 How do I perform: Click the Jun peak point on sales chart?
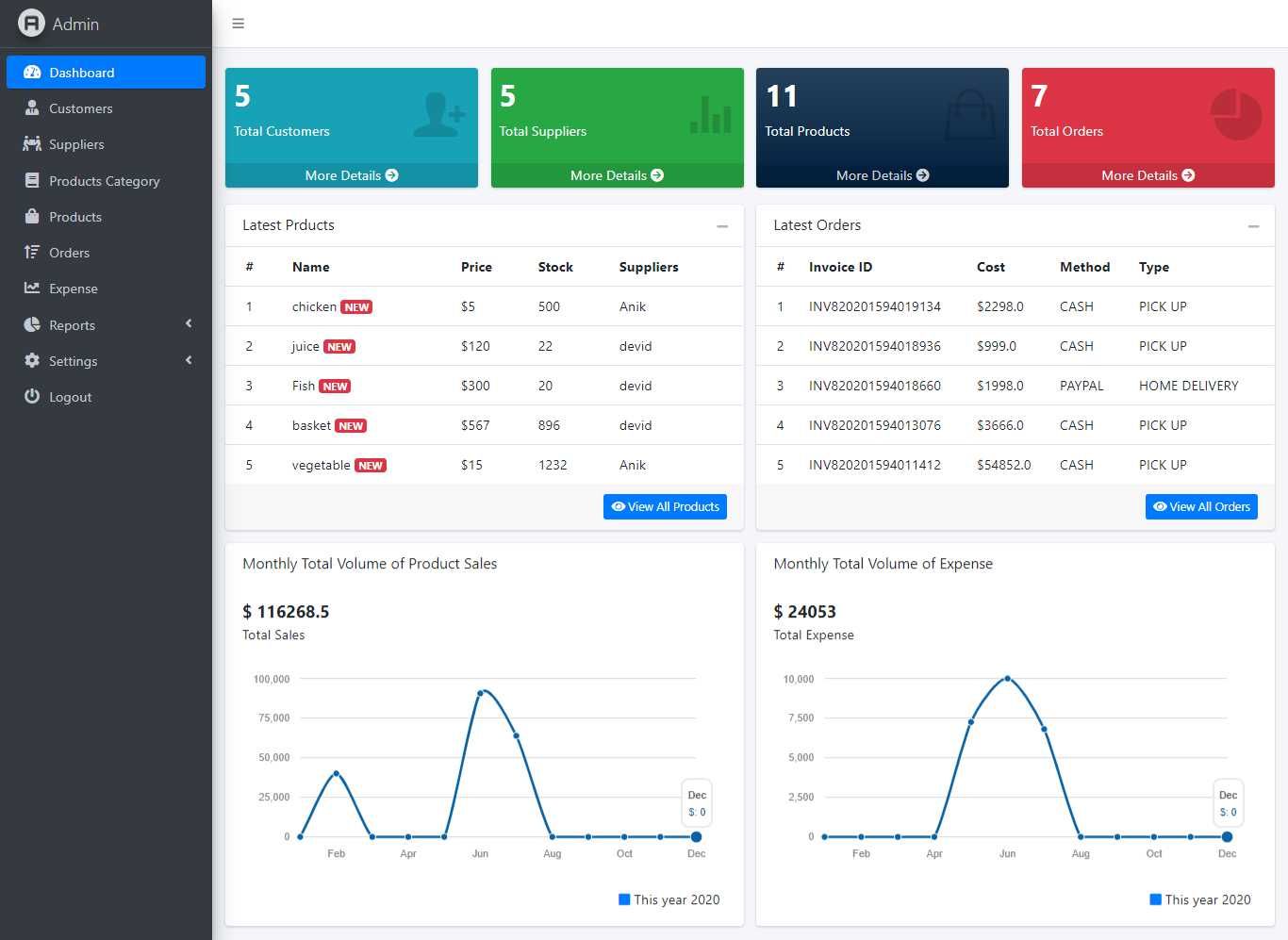pyautogui.click(x=480, y=693)
